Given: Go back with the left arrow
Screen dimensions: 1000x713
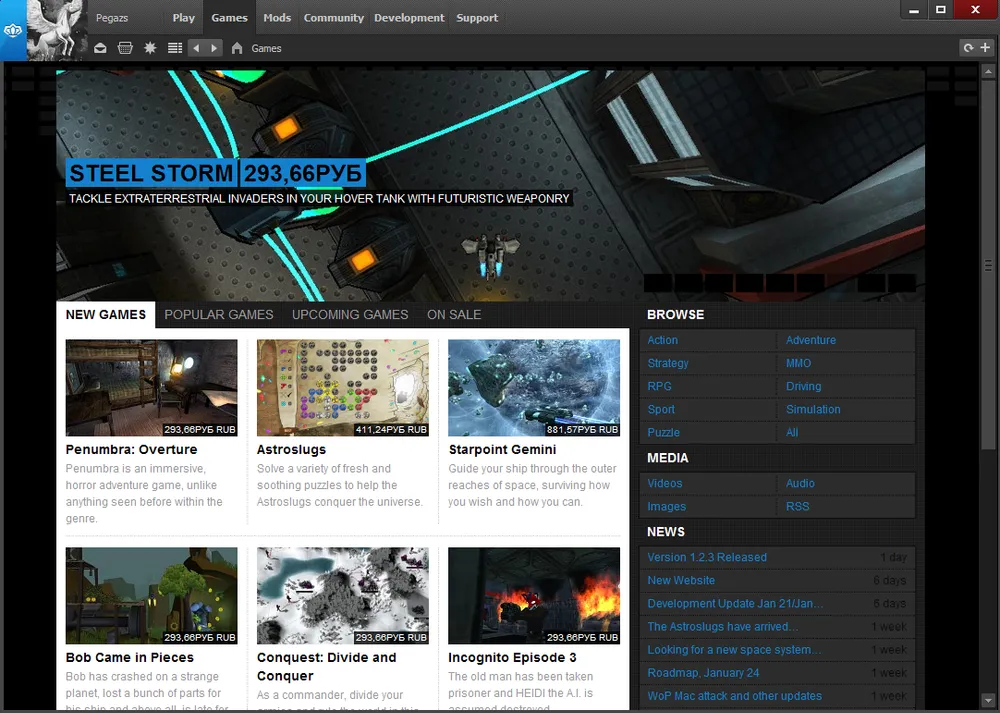Looking at the screenshot, I should (x=196, y=48).
